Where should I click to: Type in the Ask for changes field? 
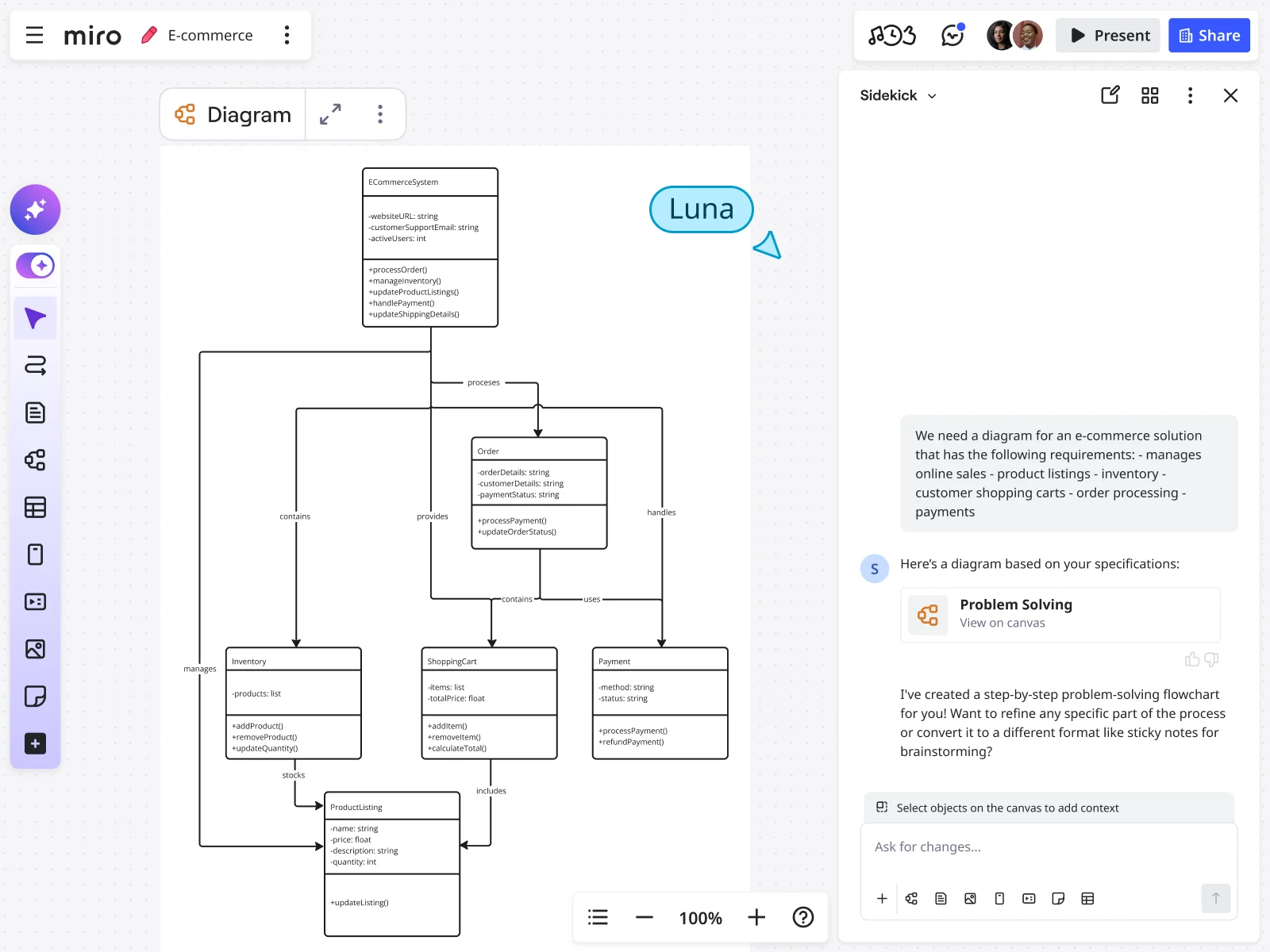1032,846
